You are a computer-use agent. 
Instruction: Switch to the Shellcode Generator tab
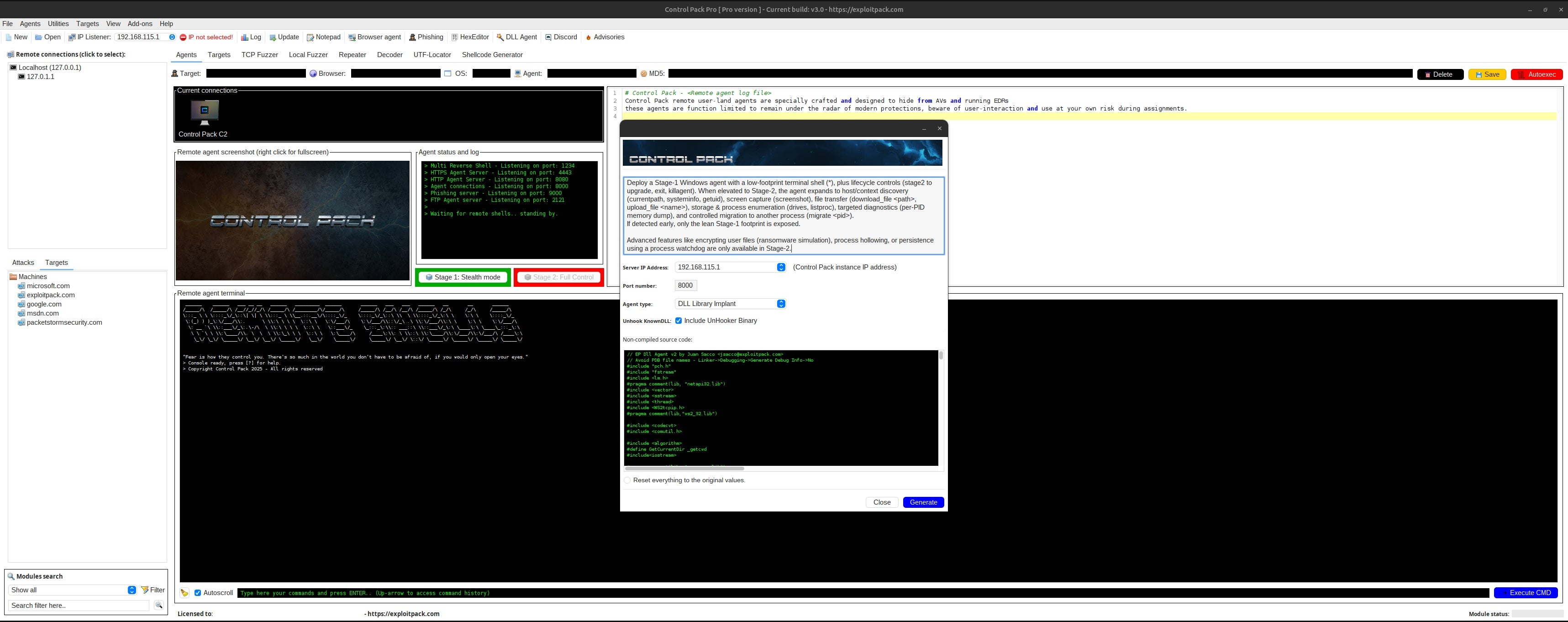click(x=492, y=55)
